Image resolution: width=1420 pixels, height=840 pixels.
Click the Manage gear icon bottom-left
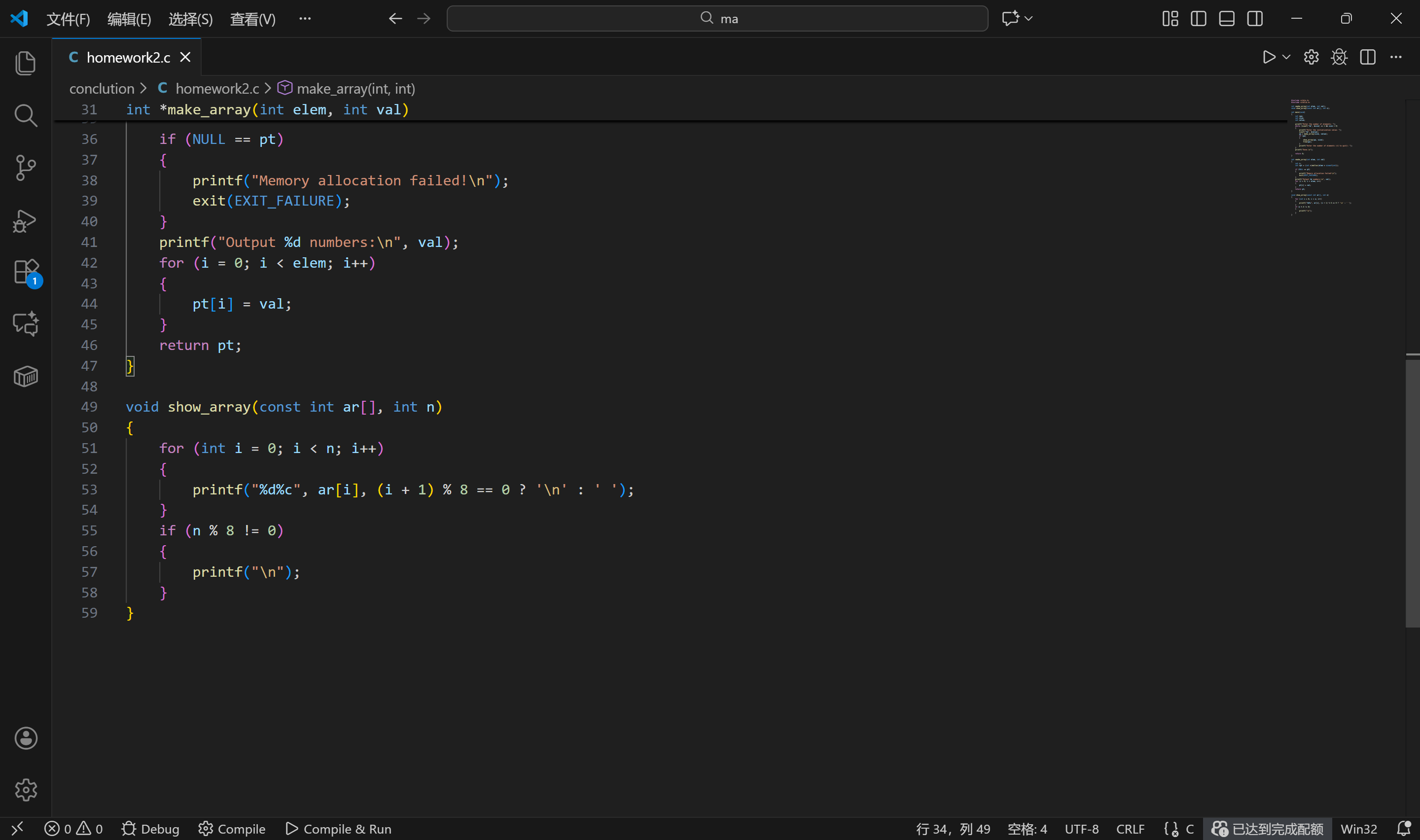pyautogui.click(x=26, y=790)
